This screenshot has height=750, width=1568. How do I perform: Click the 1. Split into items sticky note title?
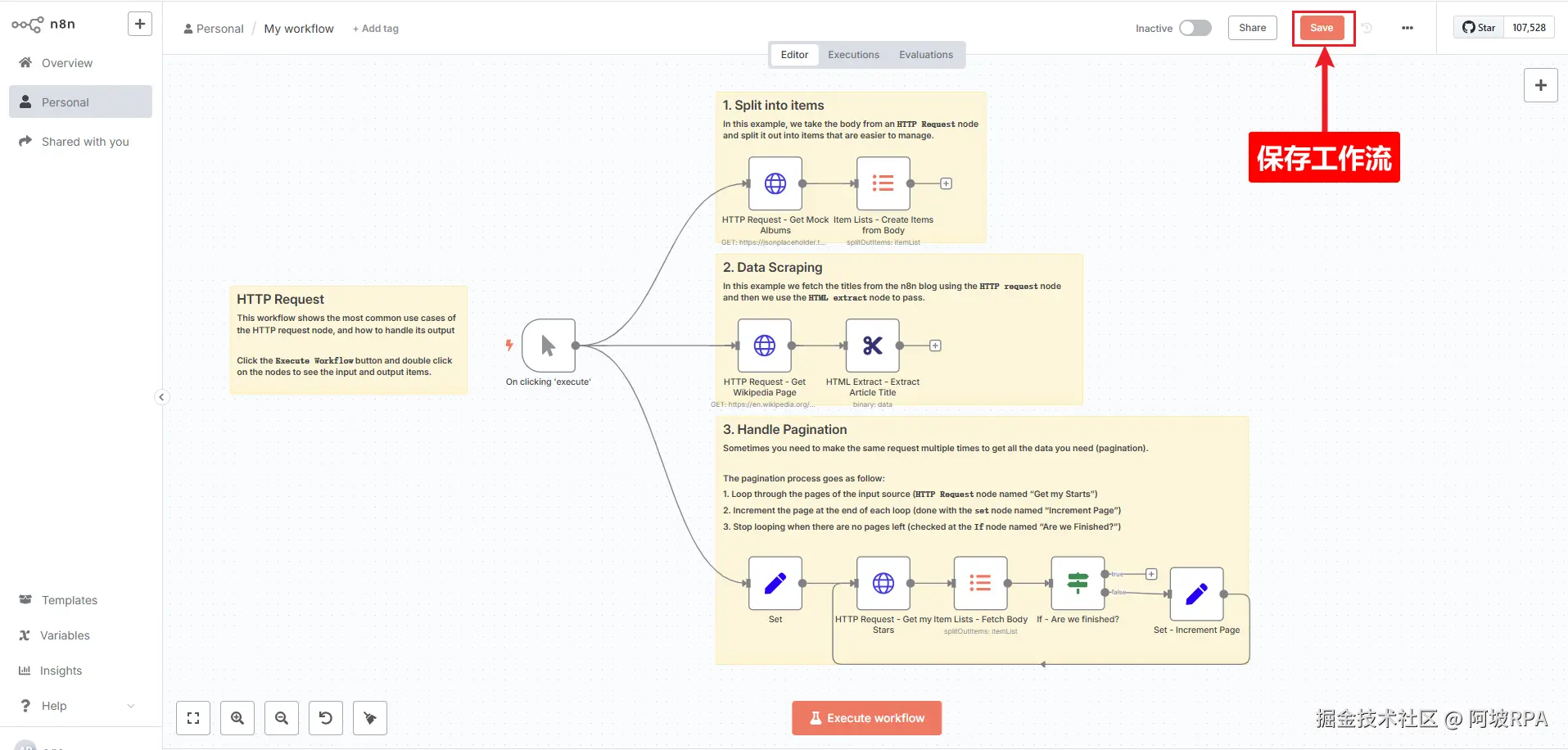click(774, 105)
